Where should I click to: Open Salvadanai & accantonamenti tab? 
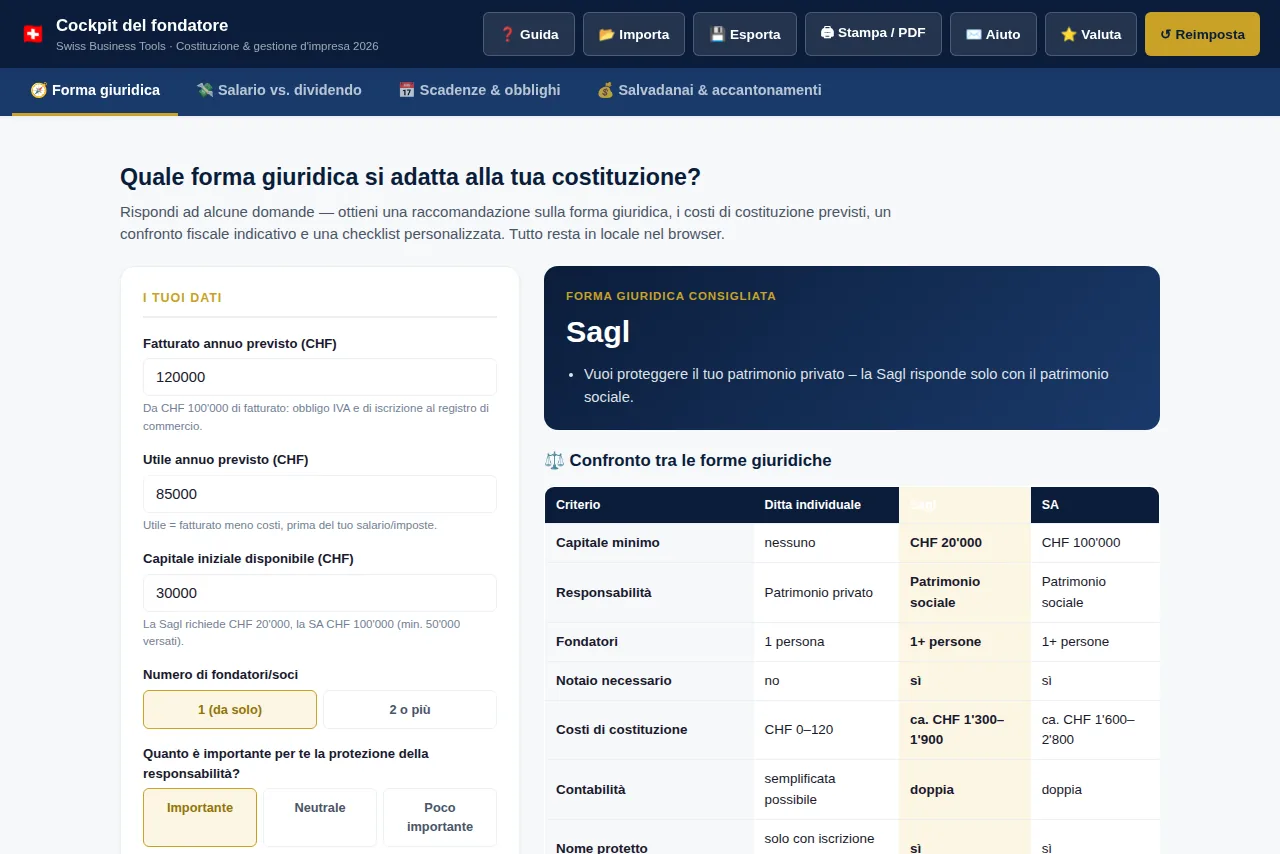tap(709, 90)
